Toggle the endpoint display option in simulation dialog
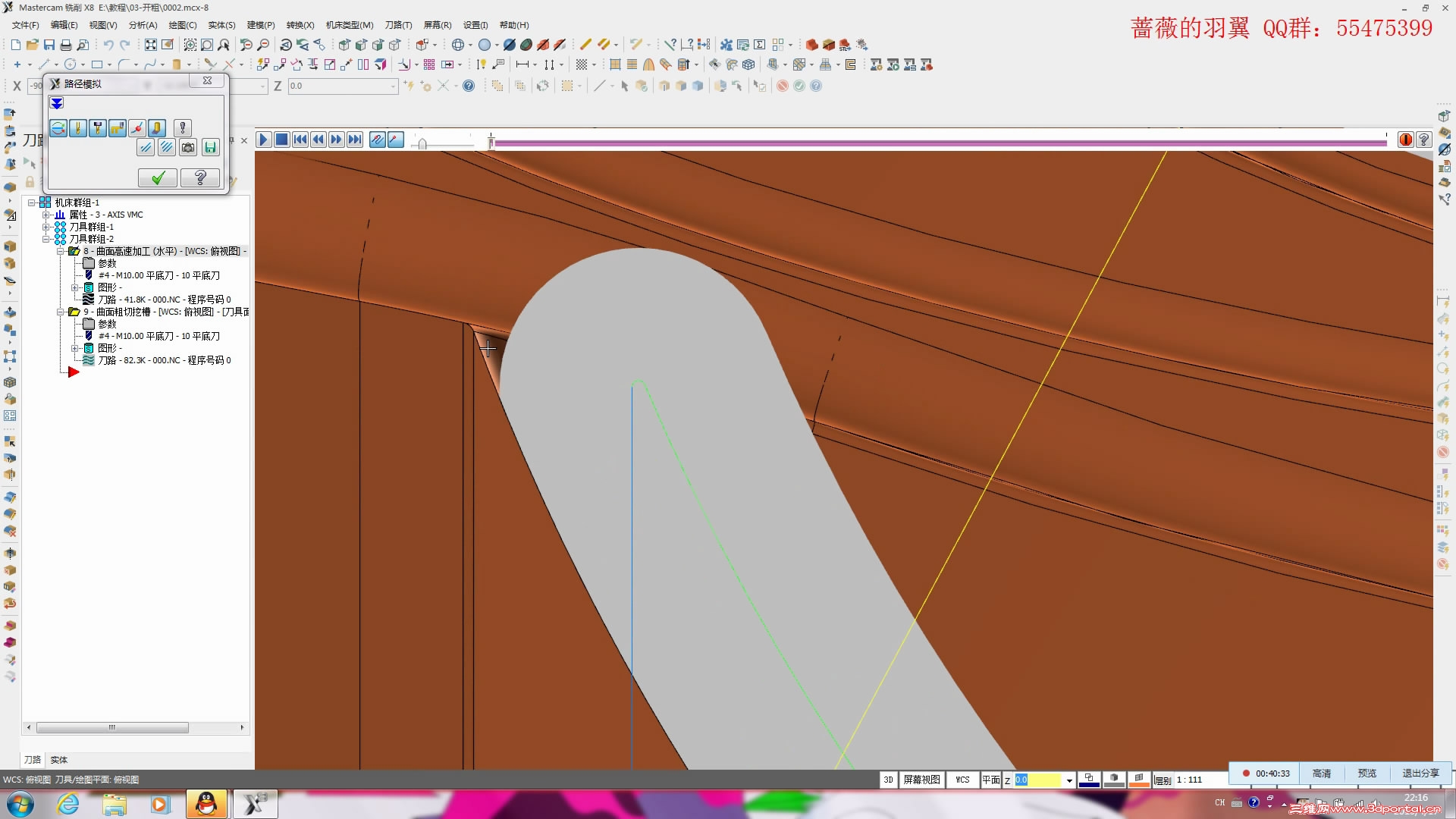 (x=137, y=128)
